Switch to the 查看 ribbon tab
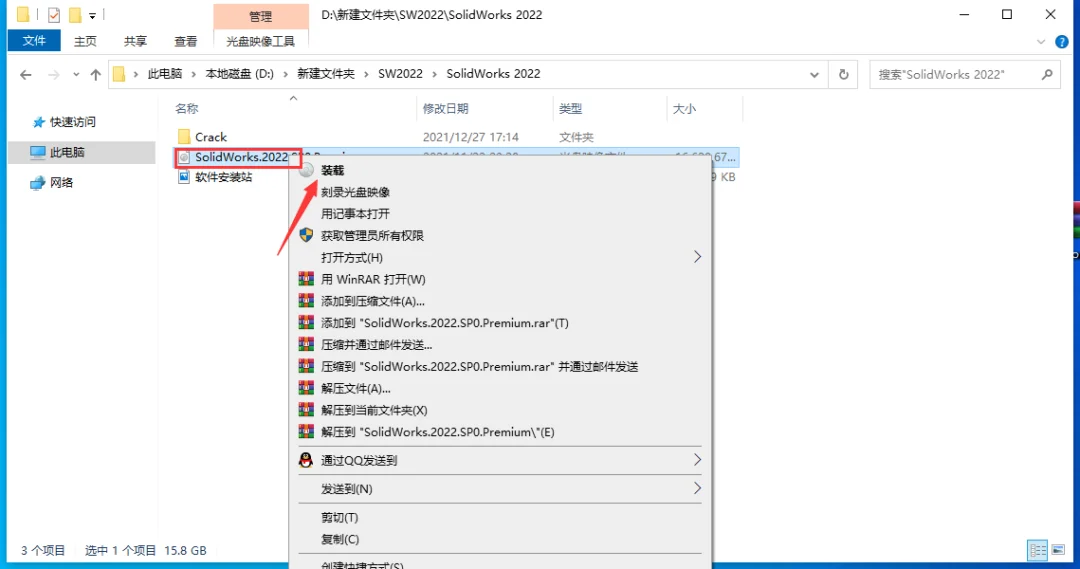 pos(186,41)
